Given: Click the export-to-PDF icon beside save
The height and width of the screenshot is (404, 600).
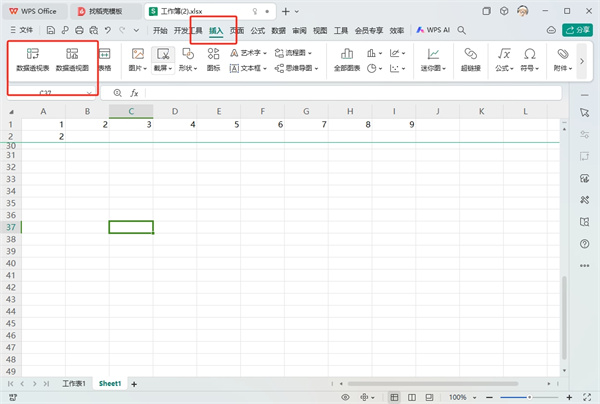Looking at the screenshot, I should point(65,30).
